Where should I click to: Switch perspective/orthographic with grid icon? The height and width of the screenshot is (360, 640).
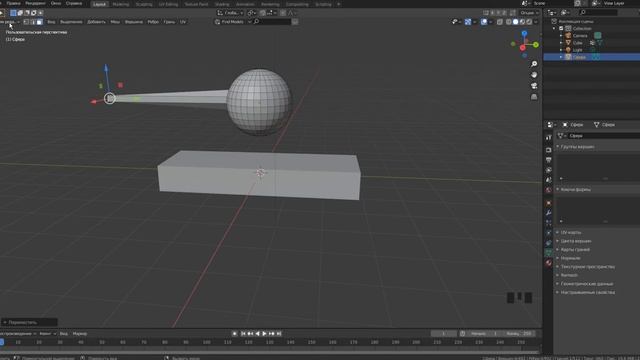(x=534, y=97)
